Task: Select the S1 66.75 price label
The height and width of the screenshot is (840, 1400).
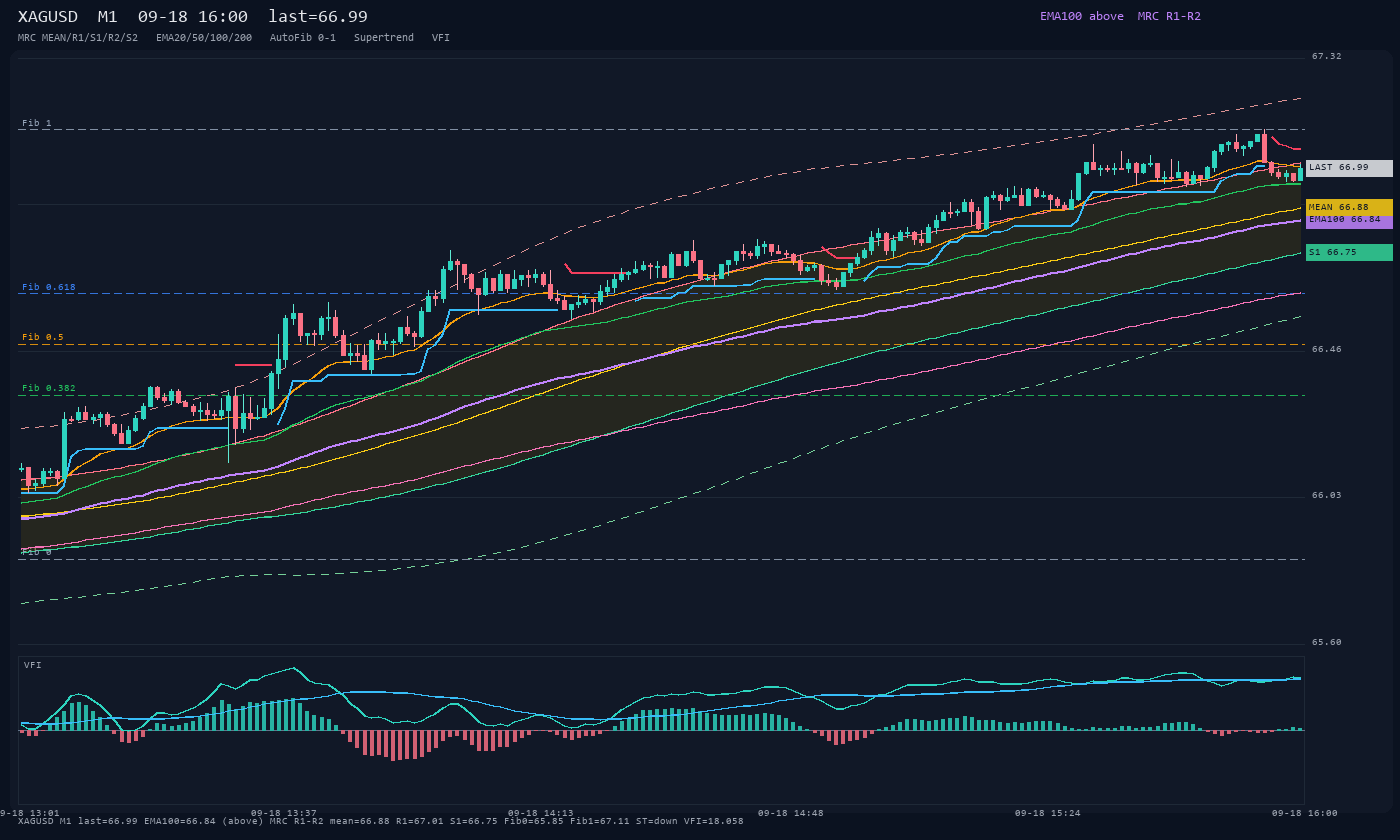Action: click(x=1349, y=252)
